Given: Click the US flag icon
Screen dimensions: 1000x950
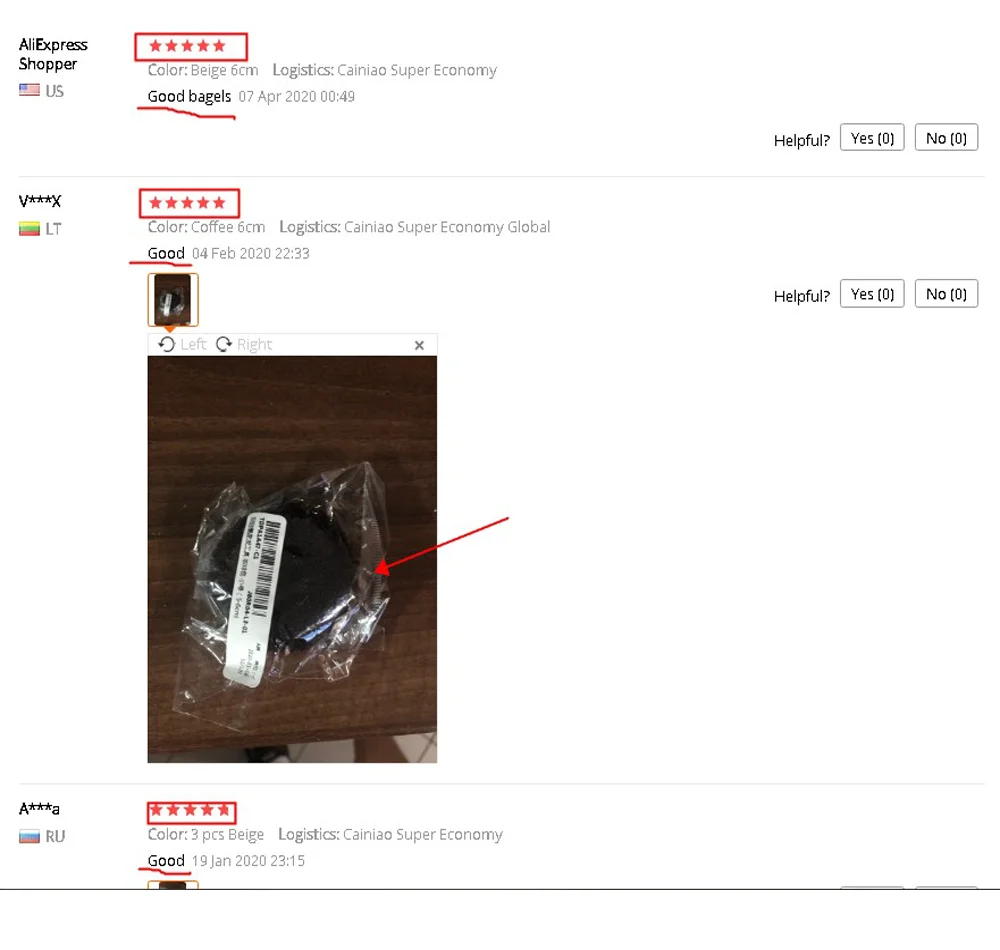Looking at the screenshot, I should click(29, 90).
